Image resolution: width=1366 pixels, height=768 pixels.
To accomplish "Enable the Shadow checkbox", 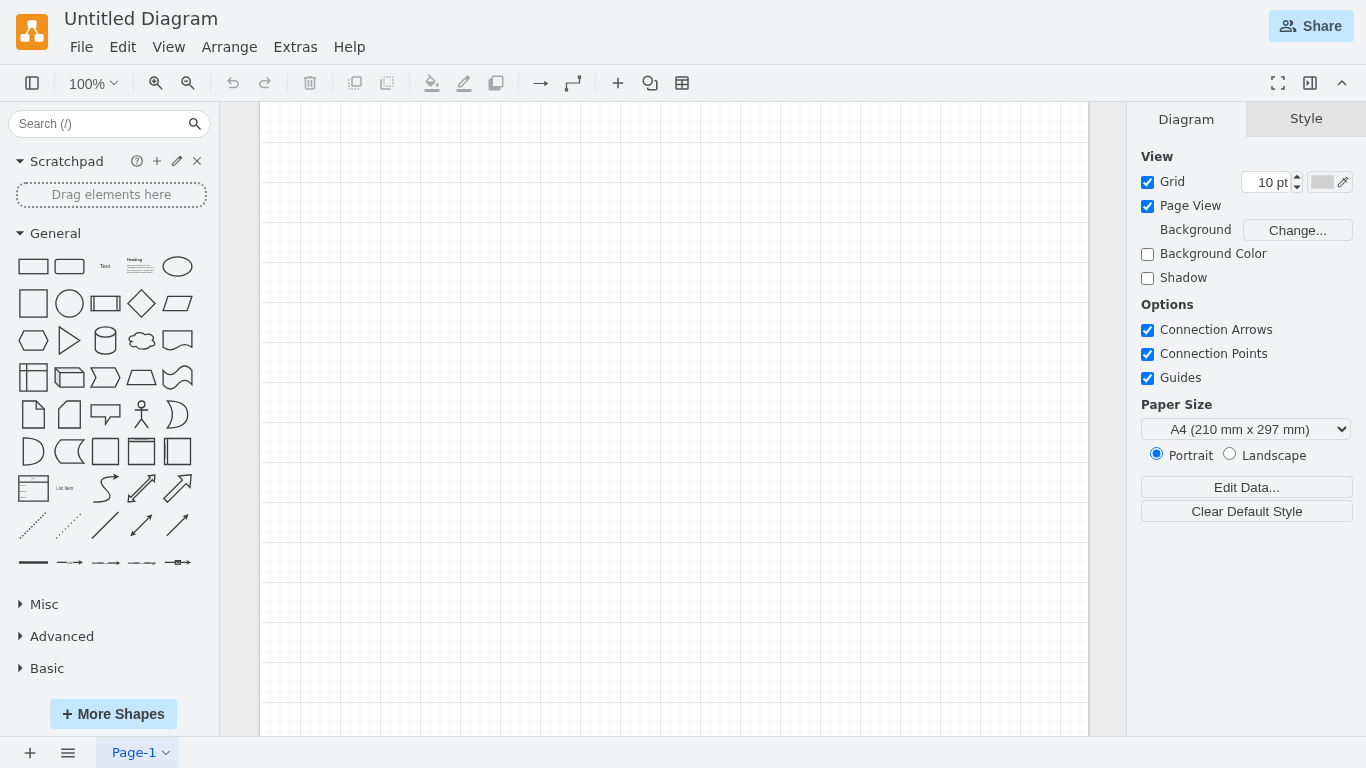I will point(1147,278).
